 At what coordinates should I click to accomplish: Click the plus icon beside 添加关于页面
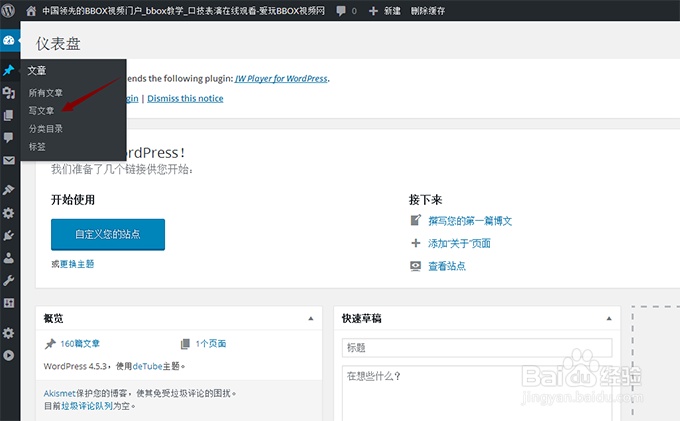click(415, 243)
